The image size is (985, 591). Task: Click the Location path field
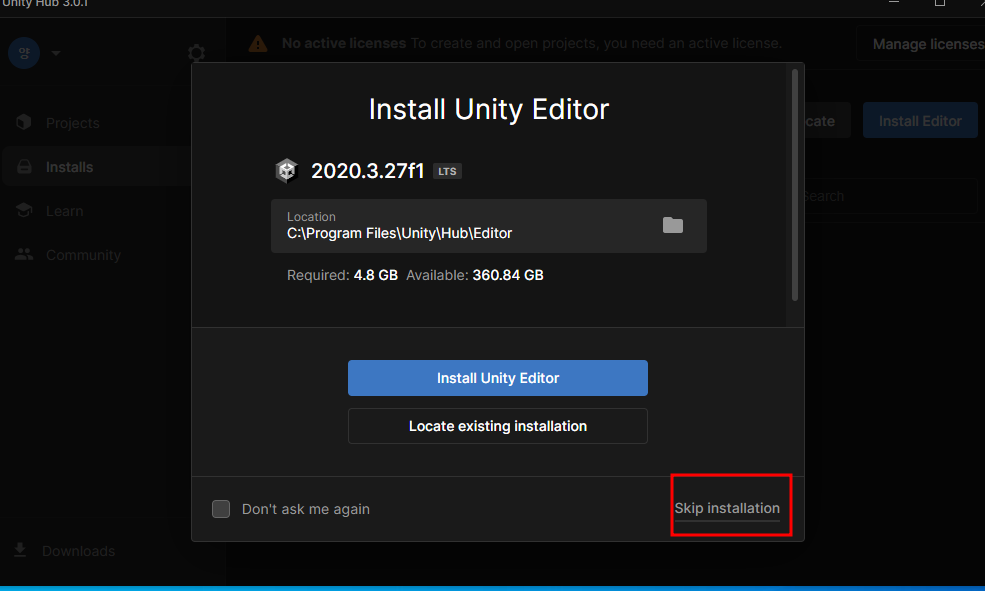click(489, 226)
